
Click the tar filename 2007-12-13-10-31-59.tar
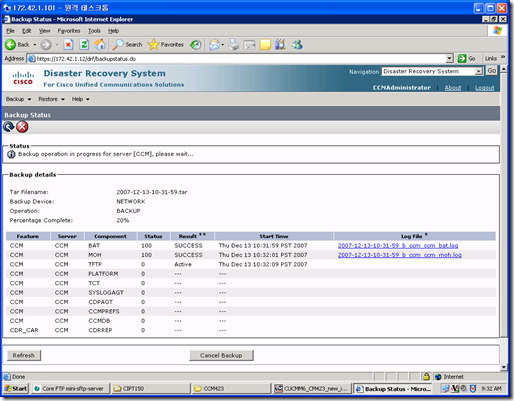(x=152, y=192)
